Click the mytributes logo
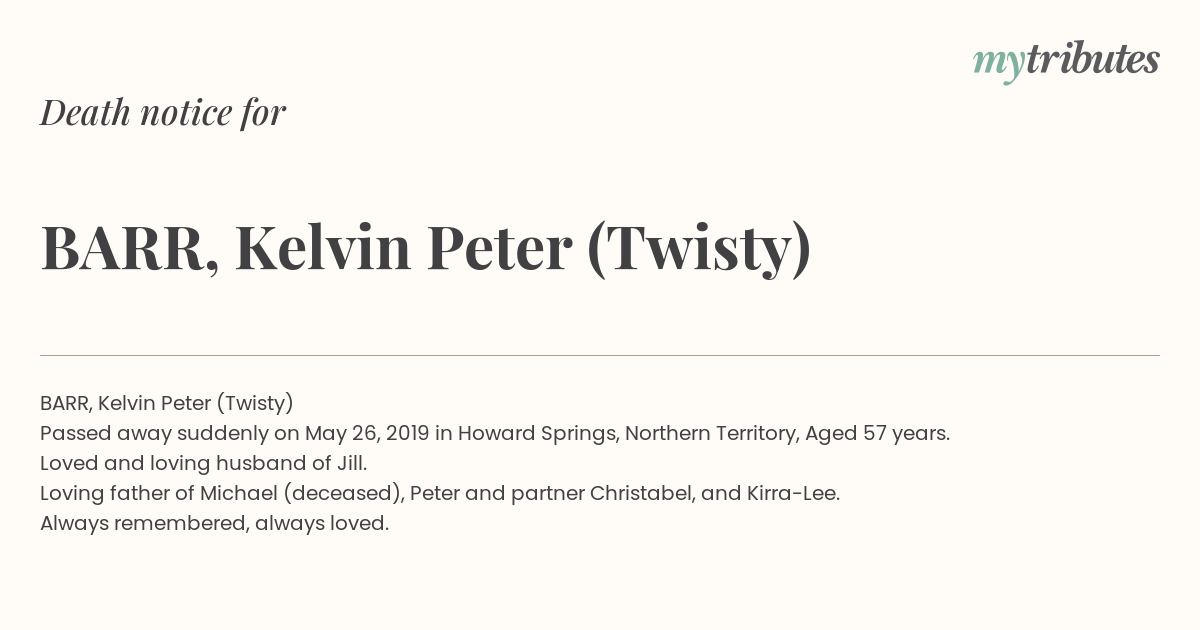 click(x=1066, y=60)
